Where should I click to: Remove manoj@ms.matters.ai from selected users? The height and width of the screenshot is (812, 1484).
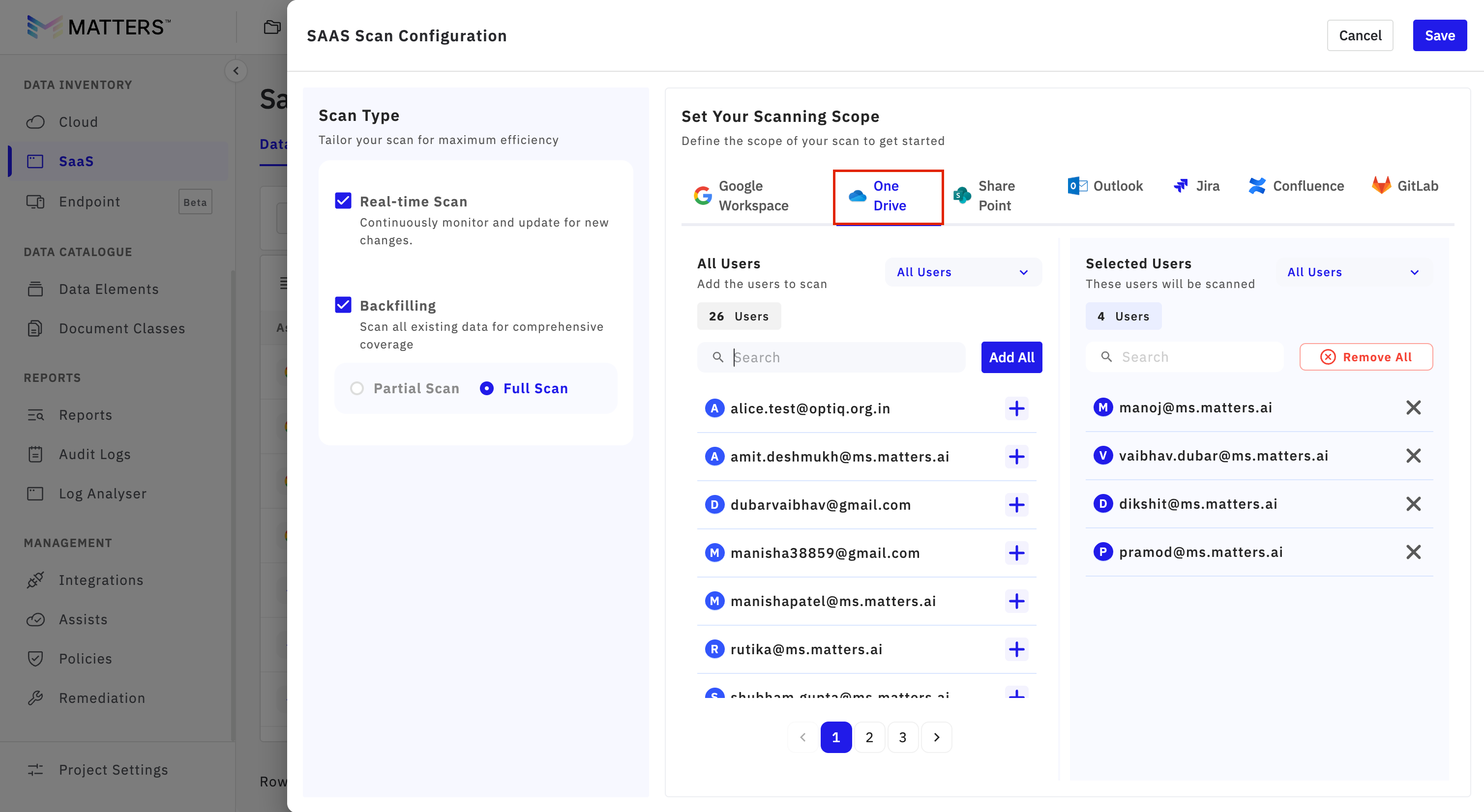coord(1413,408)
